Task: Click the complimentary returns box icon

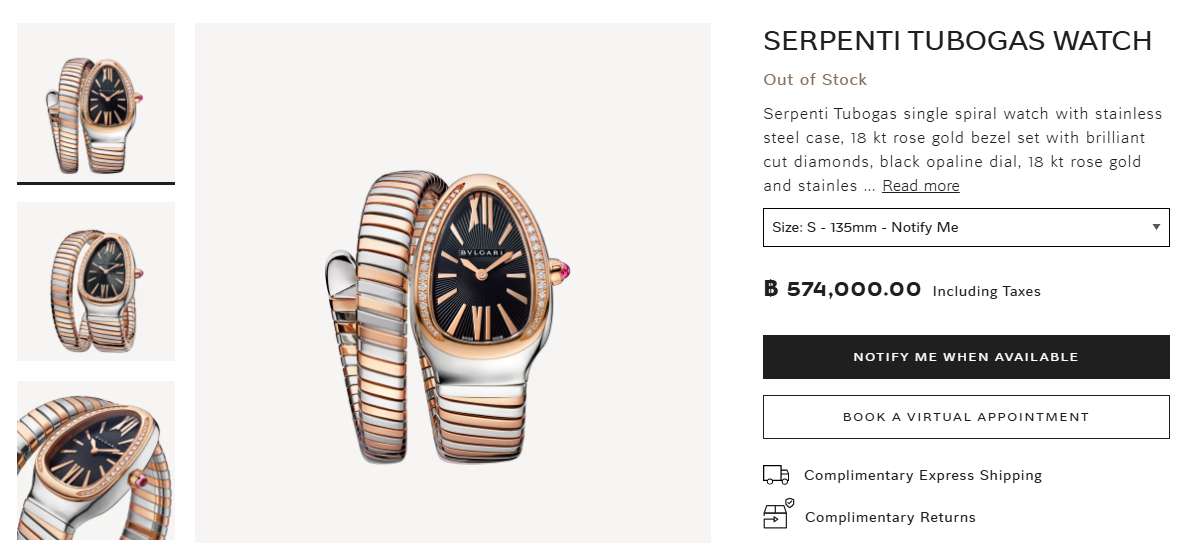Action: (777, 515)
